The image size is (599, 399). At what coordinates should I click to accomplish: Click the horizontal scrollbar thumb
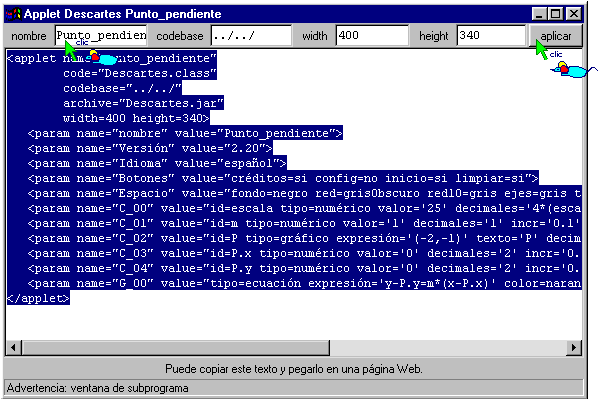[x=175, y=347]
